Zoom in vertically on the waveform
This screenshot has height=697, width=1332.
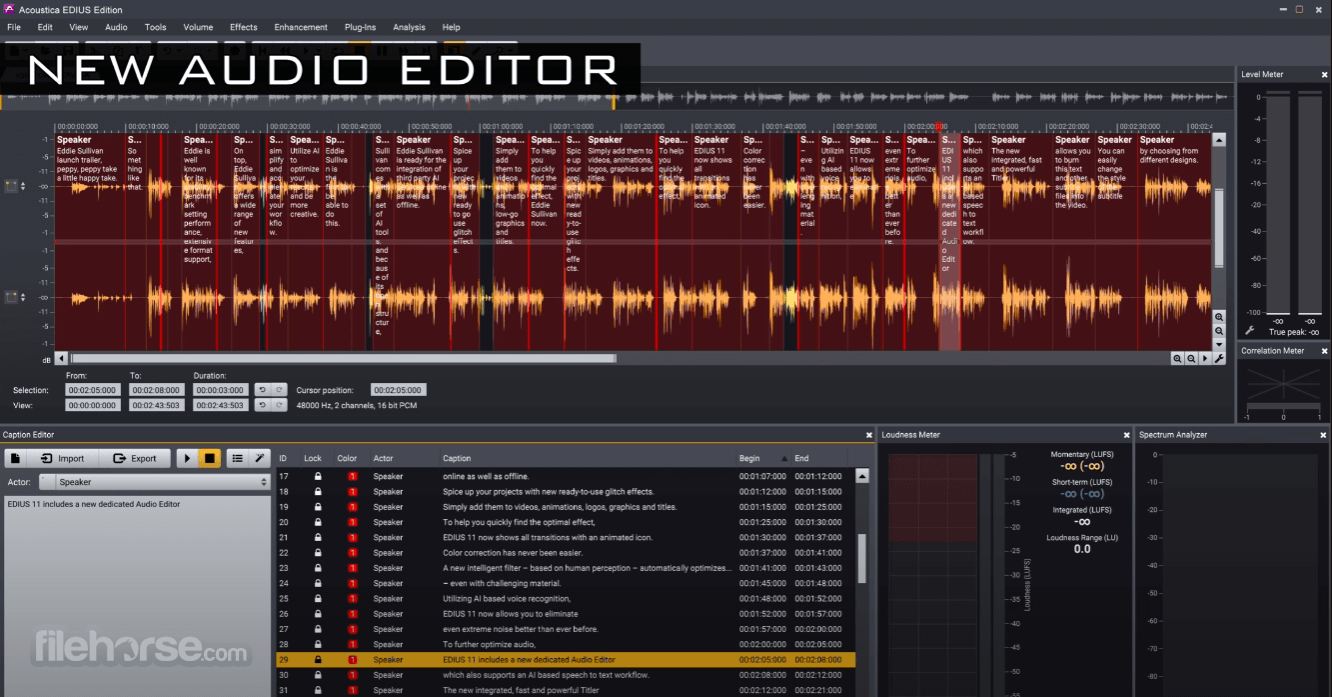tap(1219, 317)
